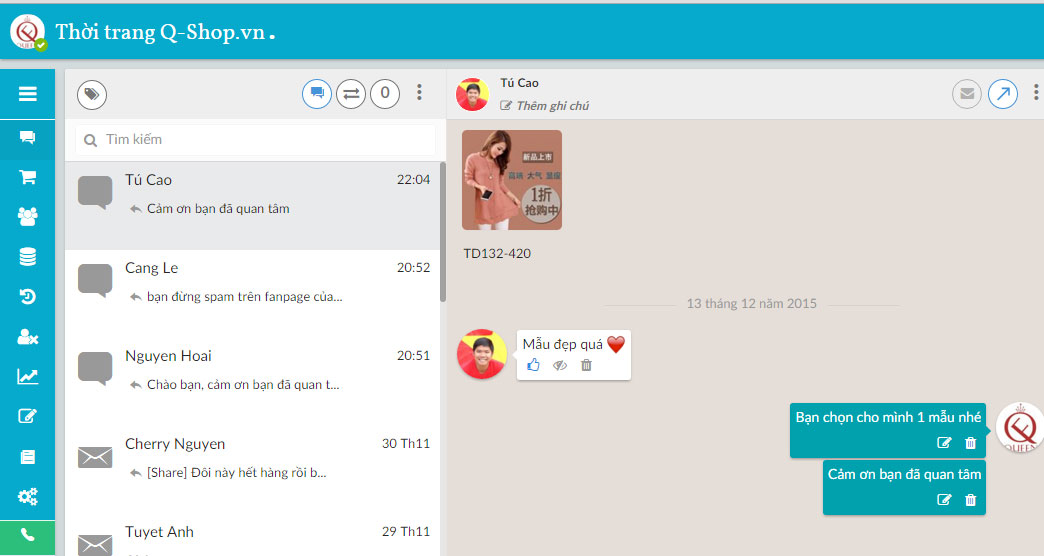The image size is (1044, 556).
Task: Open the document list icon in sidebar
Action: (27, 457)
